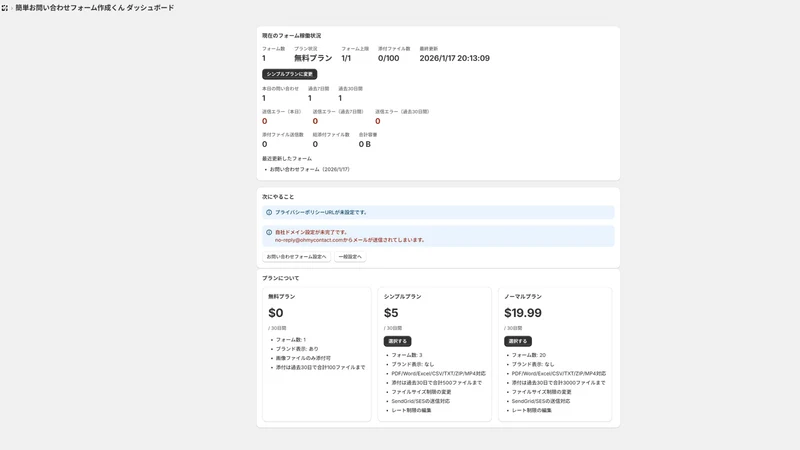This screenshot has width=800, height=450.
Task: Click the ノーマルプラン card title
Action: pyautogui.click(x=523, y=296)
